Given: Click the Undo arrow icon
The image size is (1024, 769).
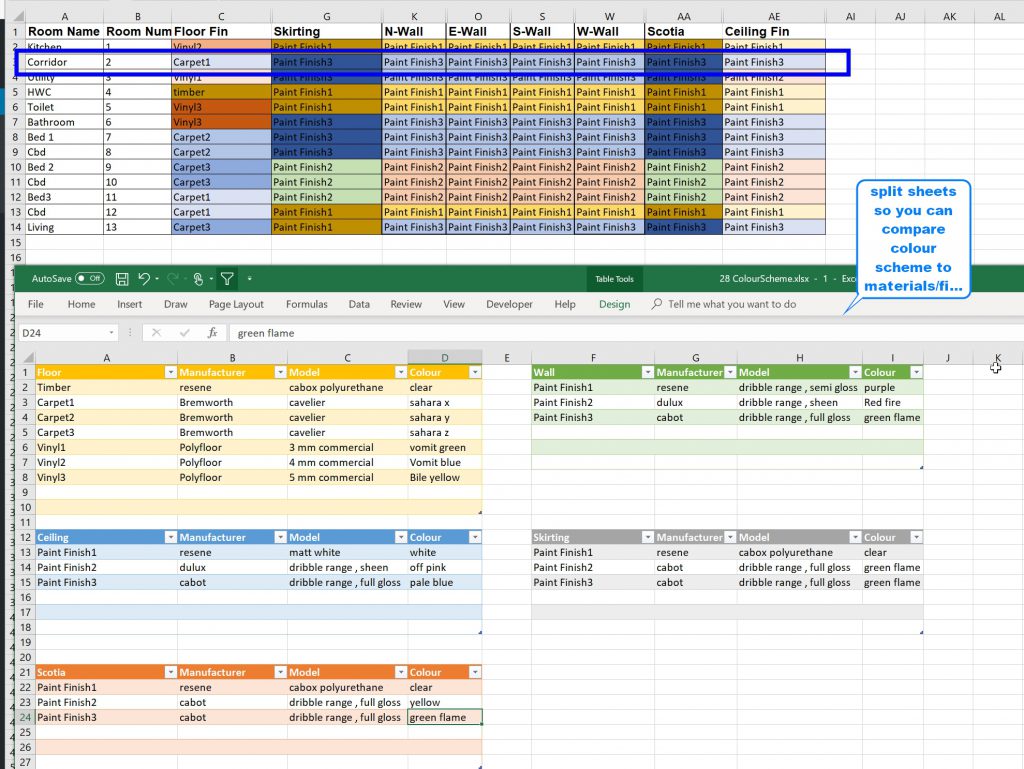Looking at the screenshot, I should pos(145,279).
